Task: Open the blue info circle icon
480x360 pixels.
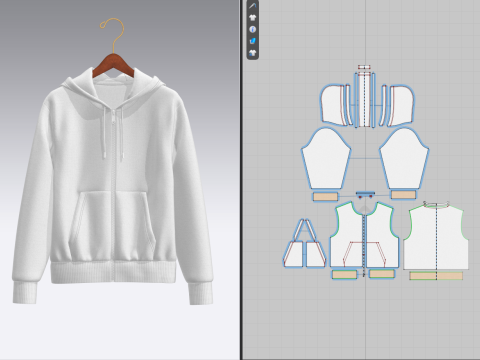Action: click(x=253, y=29)
